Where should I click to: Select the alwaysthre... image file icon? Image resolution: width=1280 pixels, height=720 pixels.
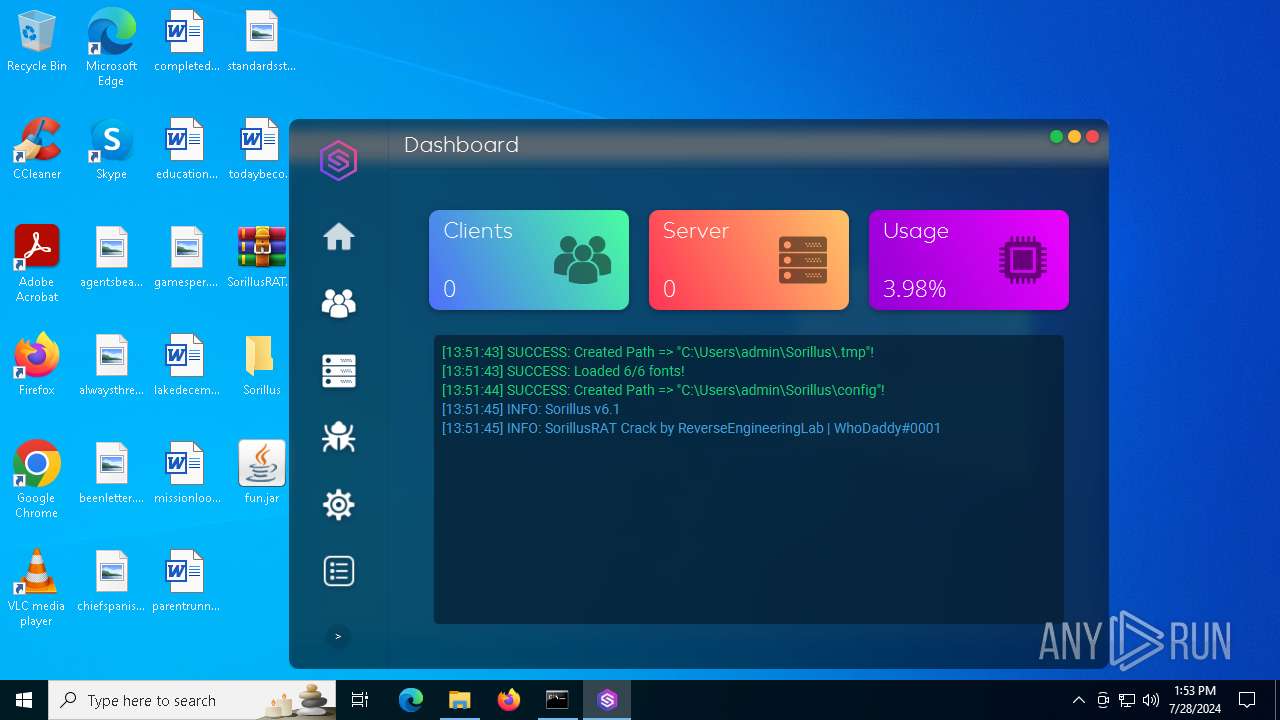click(x=111, y=365)
